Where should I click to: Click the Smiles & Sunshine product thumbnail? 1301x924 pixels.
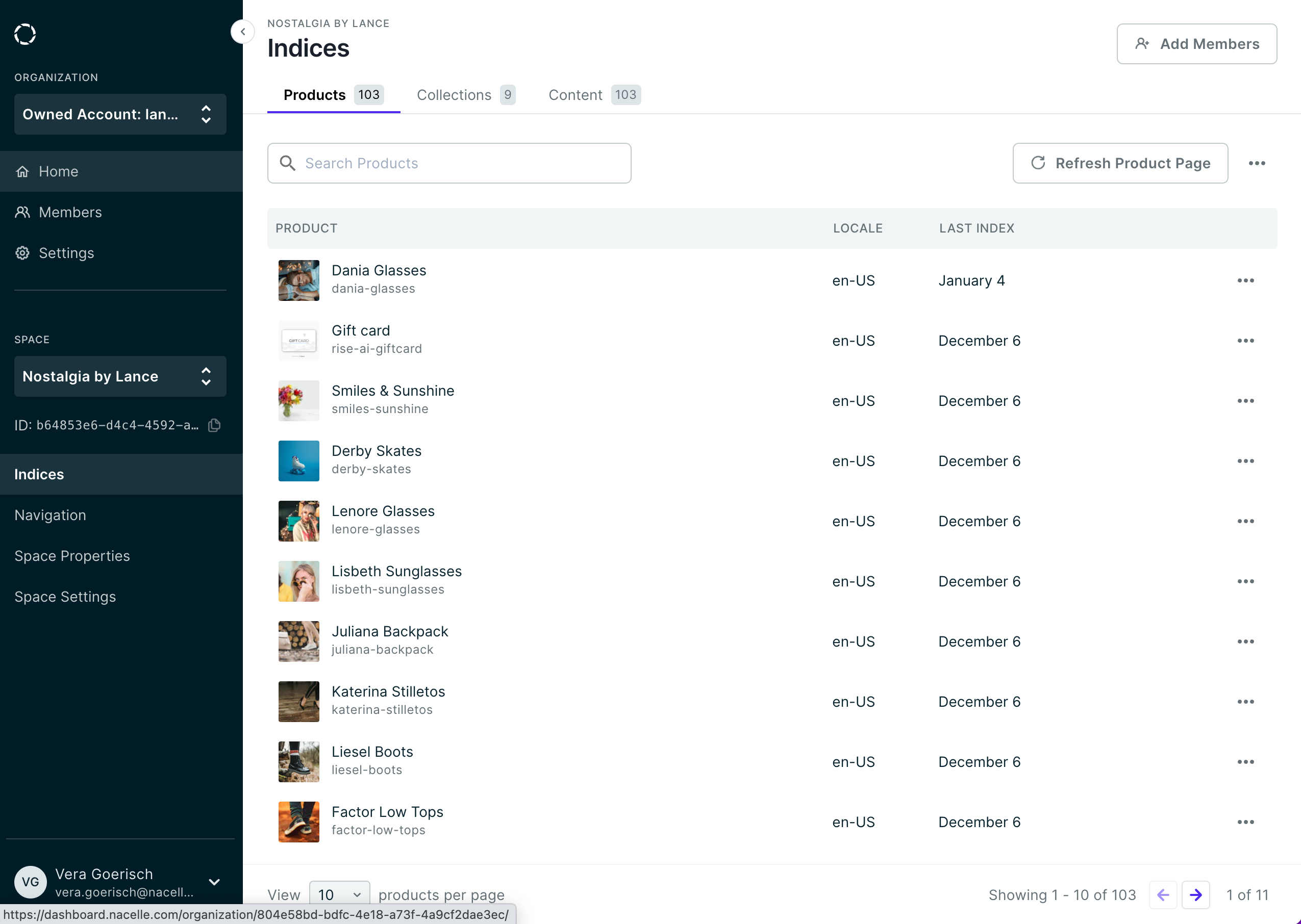click(x=299, y=400)
